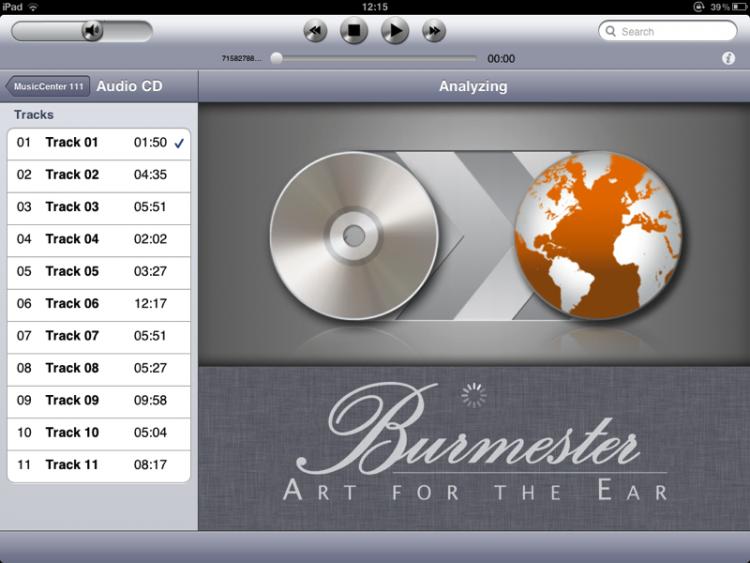Select Track 10 in the list
This screenshot has width=750, height=563.
point(99,432)
